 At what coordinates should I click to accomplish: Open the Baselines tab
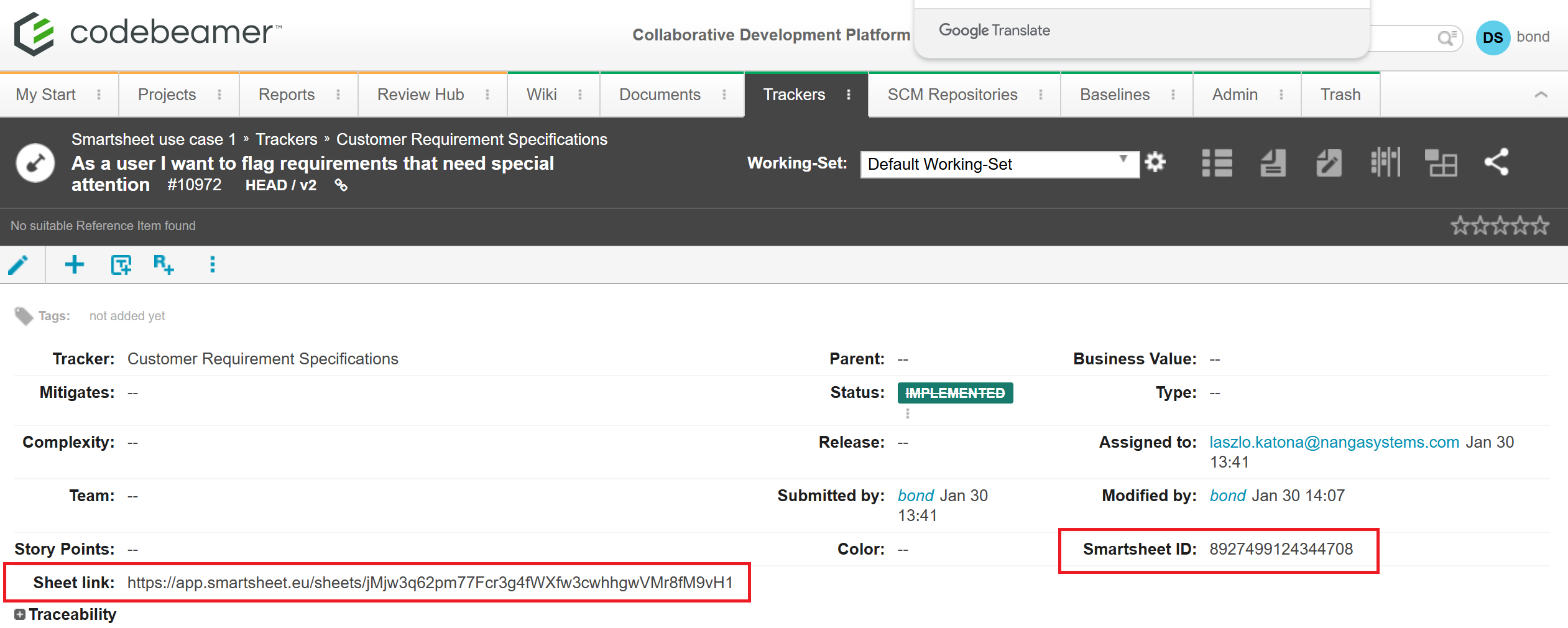[x=1114, y=95]
